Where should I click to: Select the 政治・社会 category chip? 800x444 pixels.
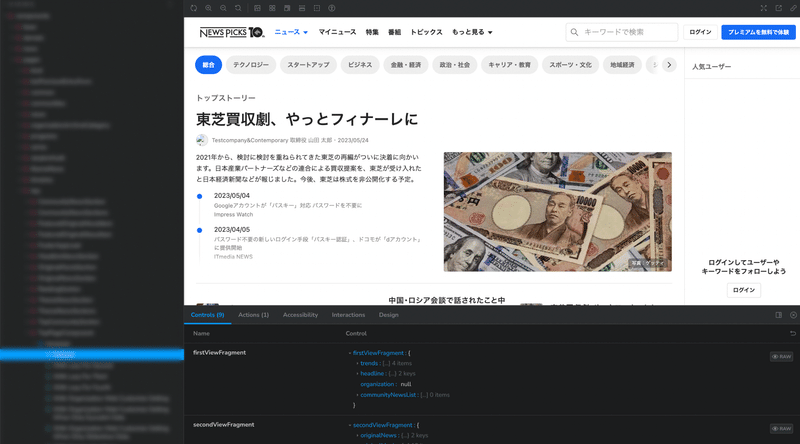point(455,65)
